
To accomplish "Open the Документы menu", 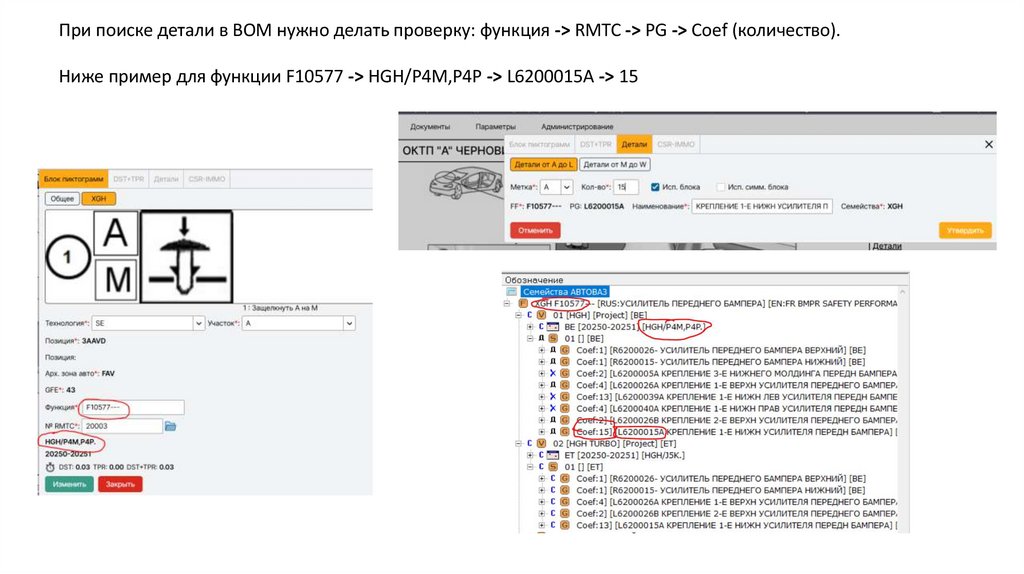I will 430,127.
